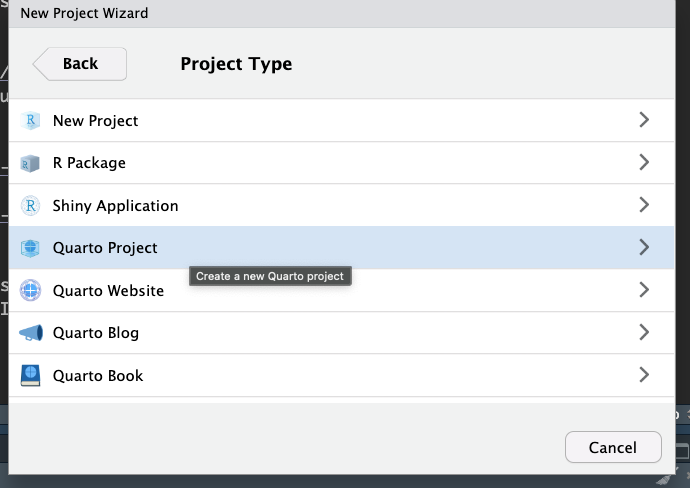Open the Quarto Book chevron arrow

tap(644, 375)
